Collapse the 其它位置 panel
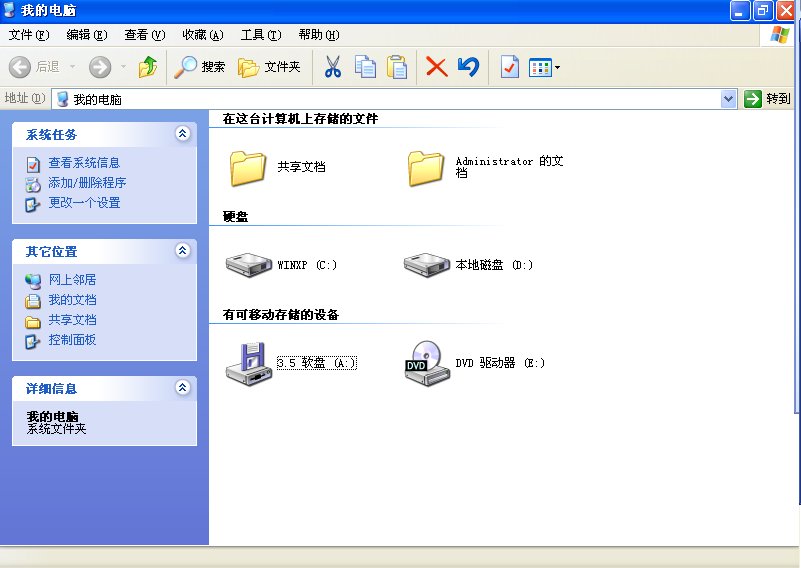 pos(182,251)
